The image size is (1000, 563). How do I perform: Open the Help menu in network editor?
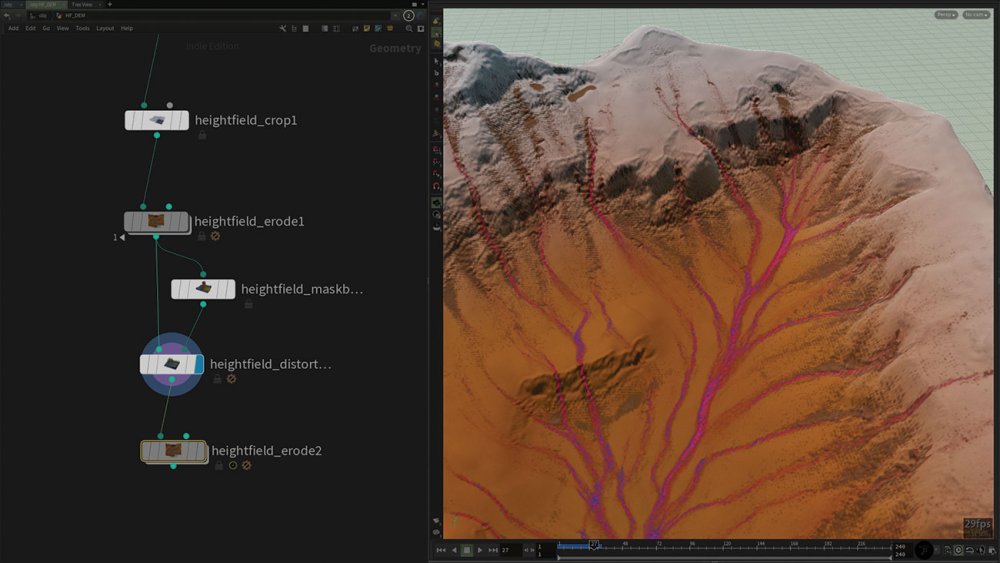click(x=127, y=28)
